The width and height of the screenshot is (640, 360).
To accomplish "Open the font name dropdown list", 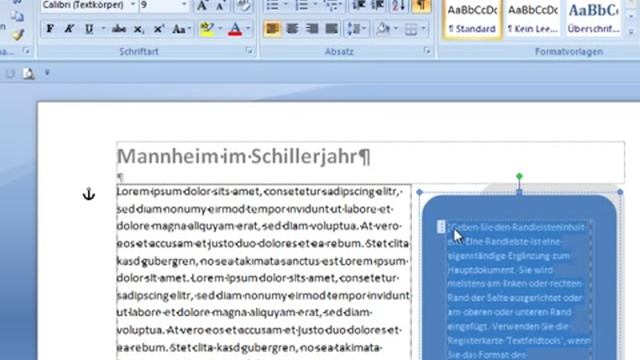I will click(133, 5).
